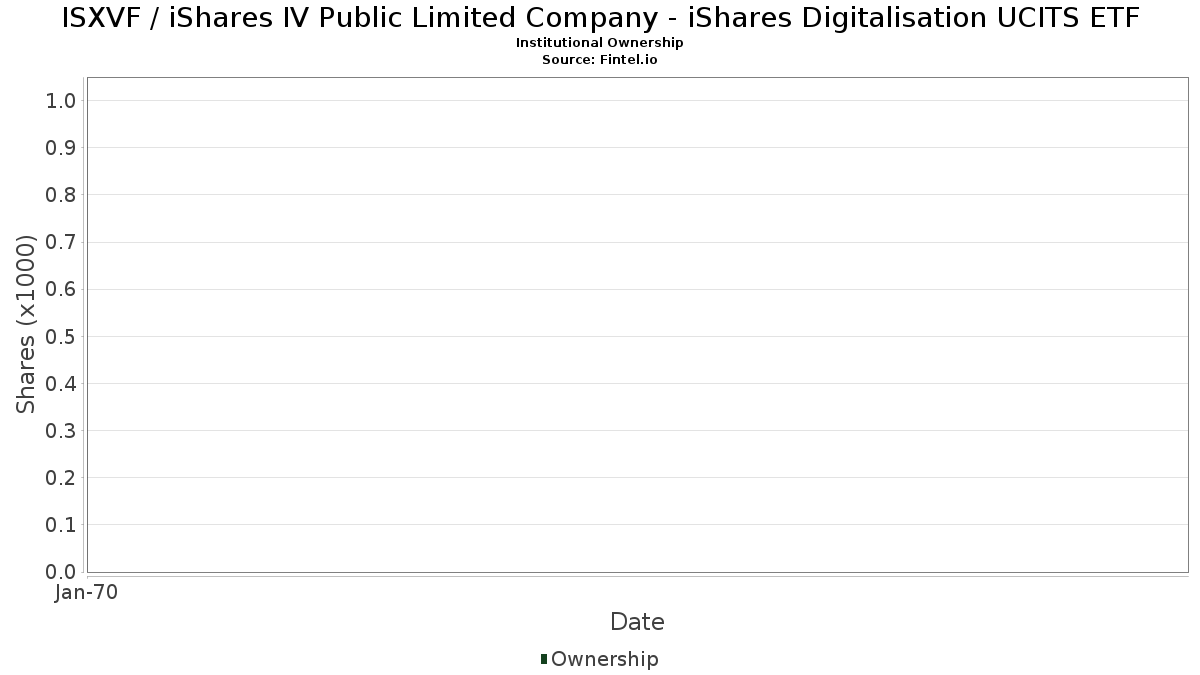Click the 1.0 y-axis tick label

pos(61,101)
